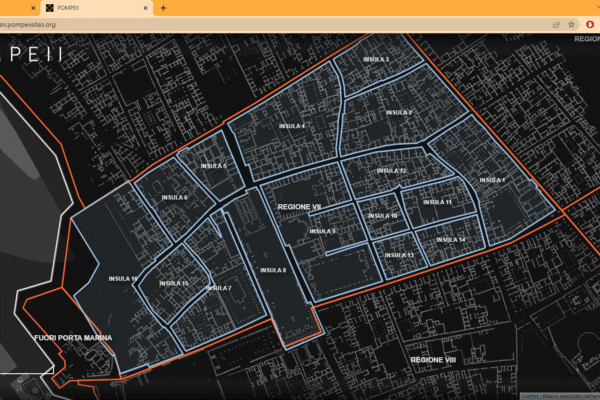Click the POMPEII tab favicon
Image resolution: width=600 pixels, height=400 pixels.
pyautogui.click(x=62, y=8)
